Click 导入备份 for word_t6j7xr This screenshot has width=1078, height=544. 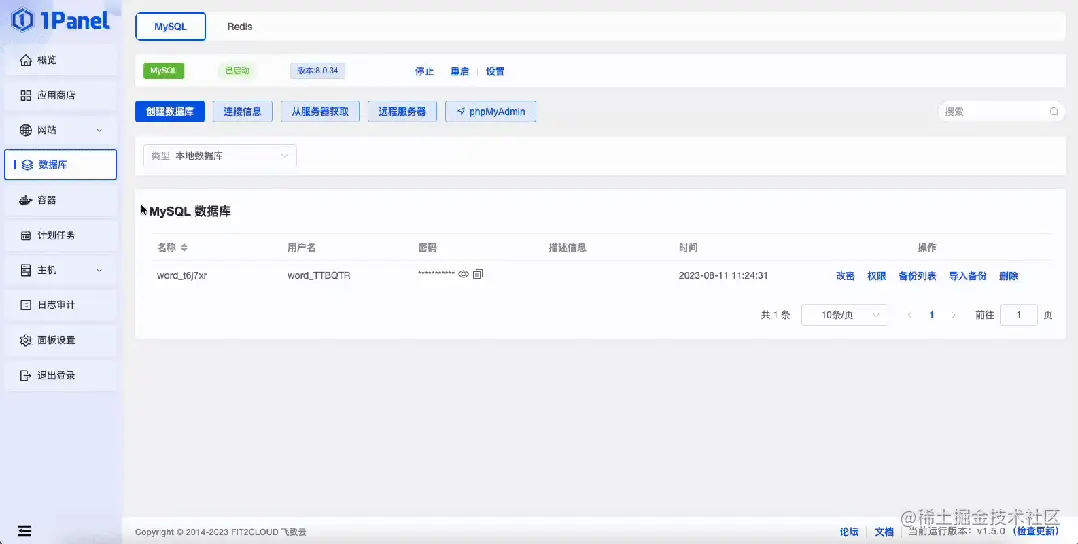pyautogui.click(x=968, y=276)
